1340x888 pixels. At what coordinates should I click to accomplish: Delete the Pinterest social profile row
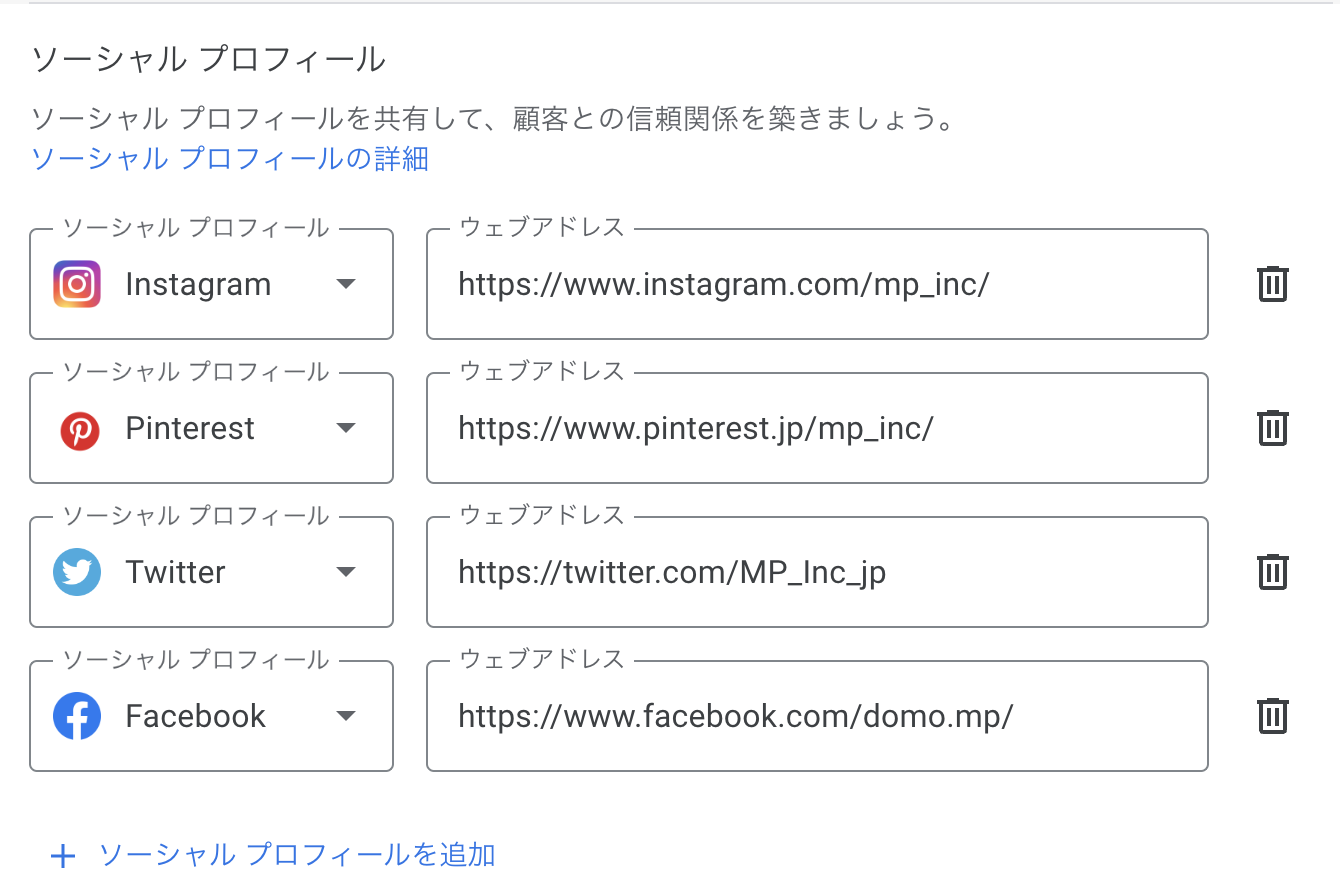click(x=1272, y=428)
